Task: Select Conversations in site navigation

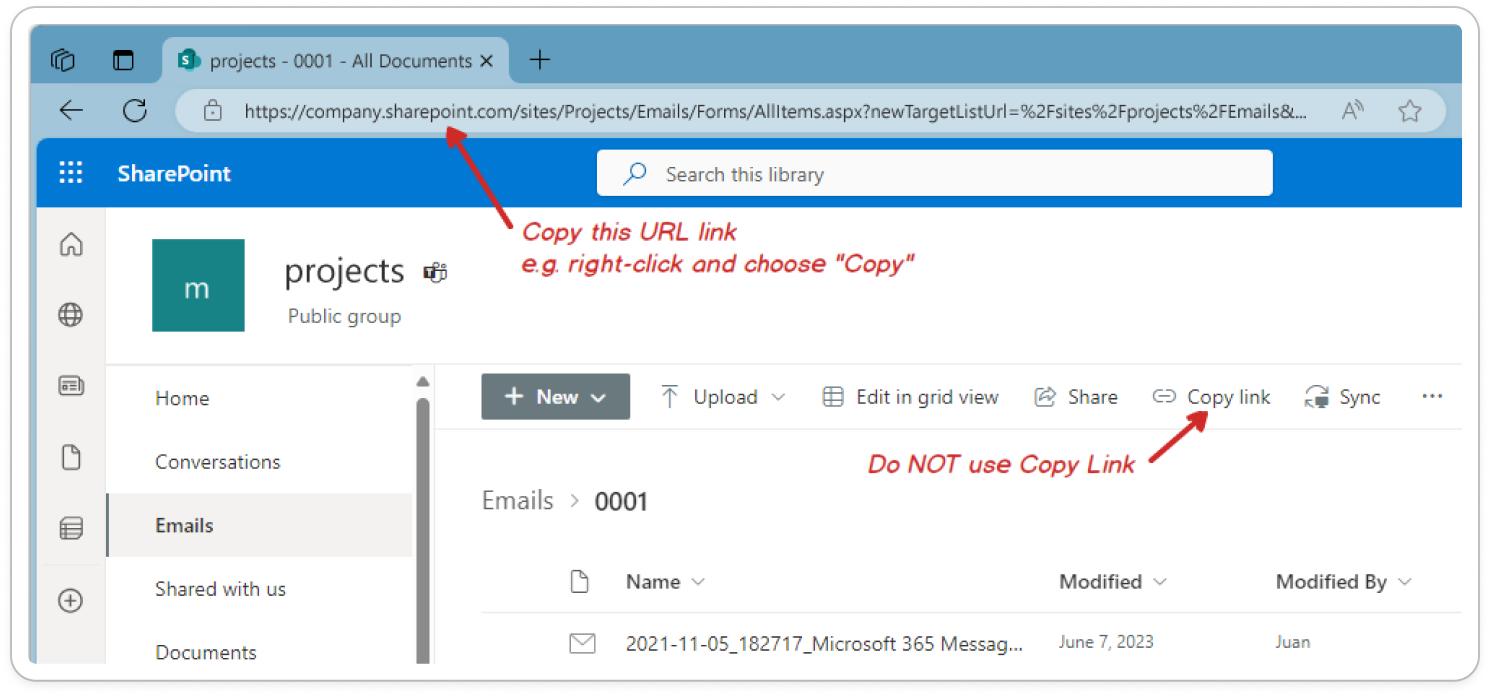Action: [x=217, y=462]
